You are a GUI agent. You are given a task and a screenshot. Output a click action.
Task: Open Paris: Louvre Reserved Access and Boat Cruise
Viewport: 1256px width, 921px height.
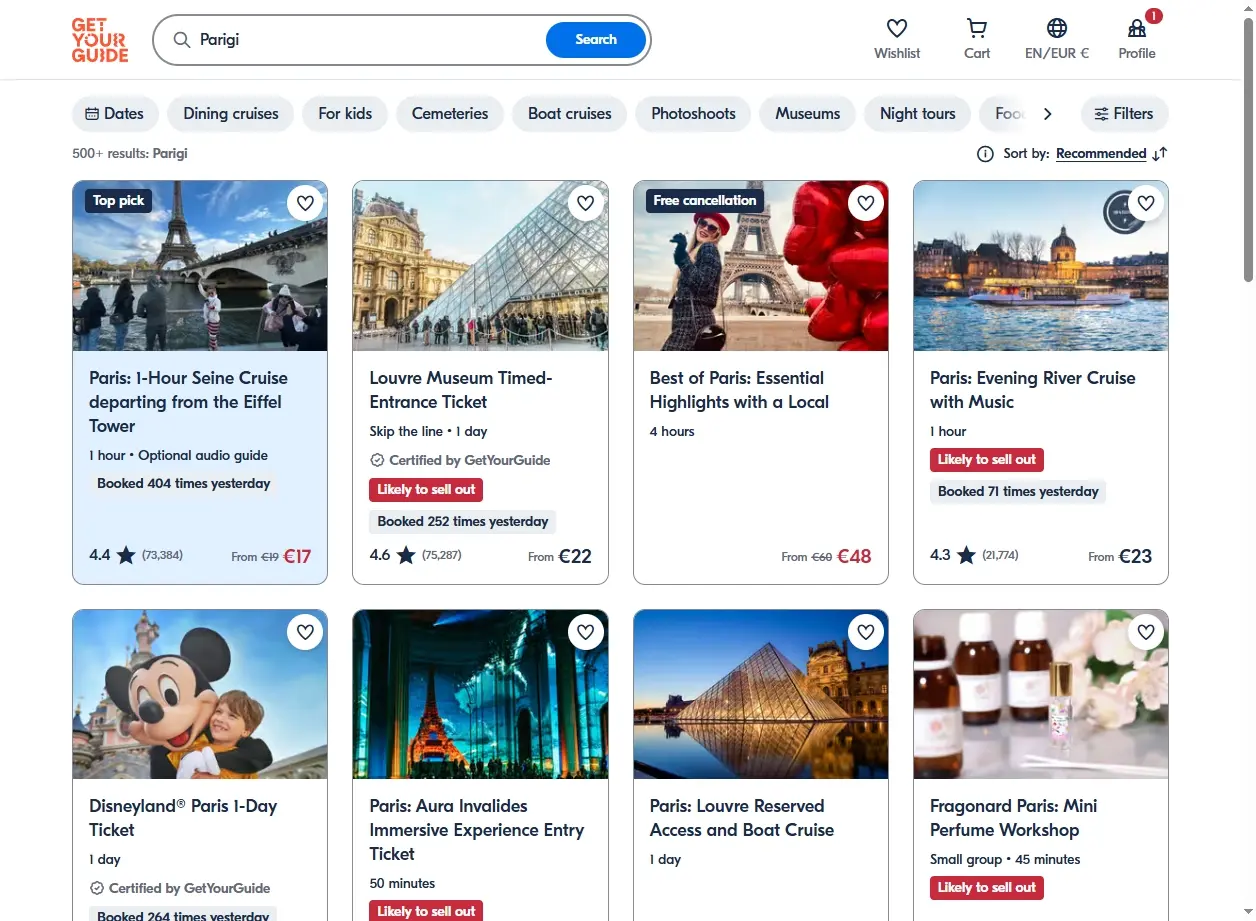(x=742, y=818)
